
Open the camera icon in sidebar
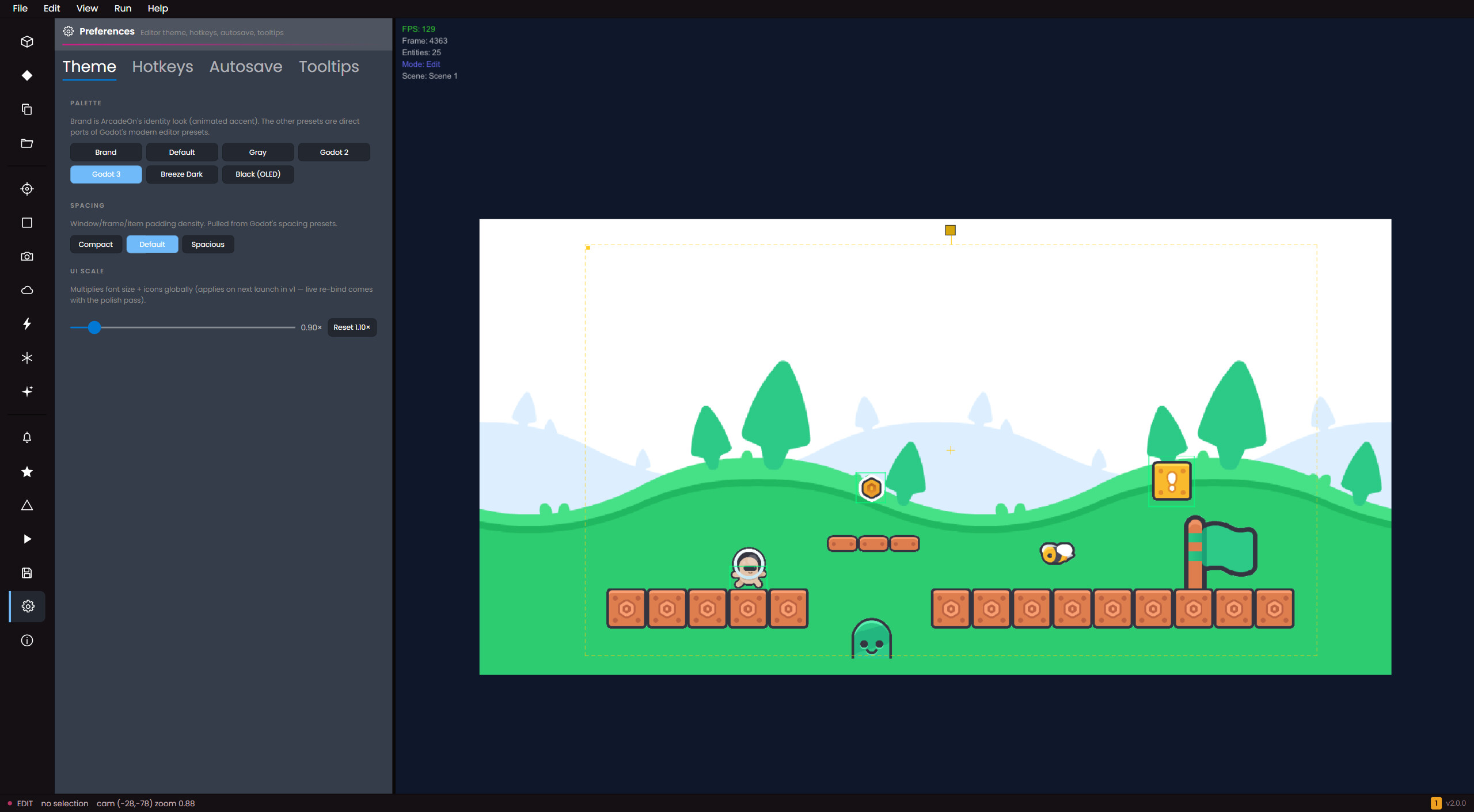pos(27,257)
